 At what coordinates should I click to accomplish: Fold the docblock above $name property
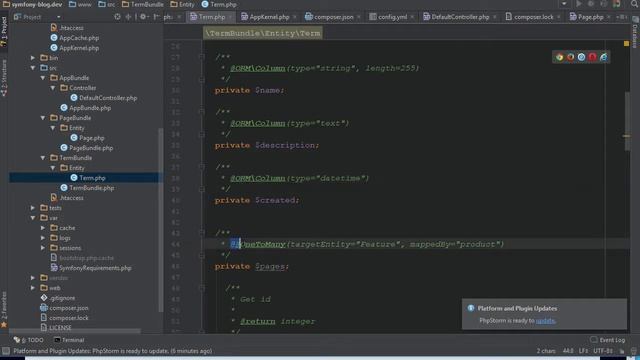(x=202, y=57)
